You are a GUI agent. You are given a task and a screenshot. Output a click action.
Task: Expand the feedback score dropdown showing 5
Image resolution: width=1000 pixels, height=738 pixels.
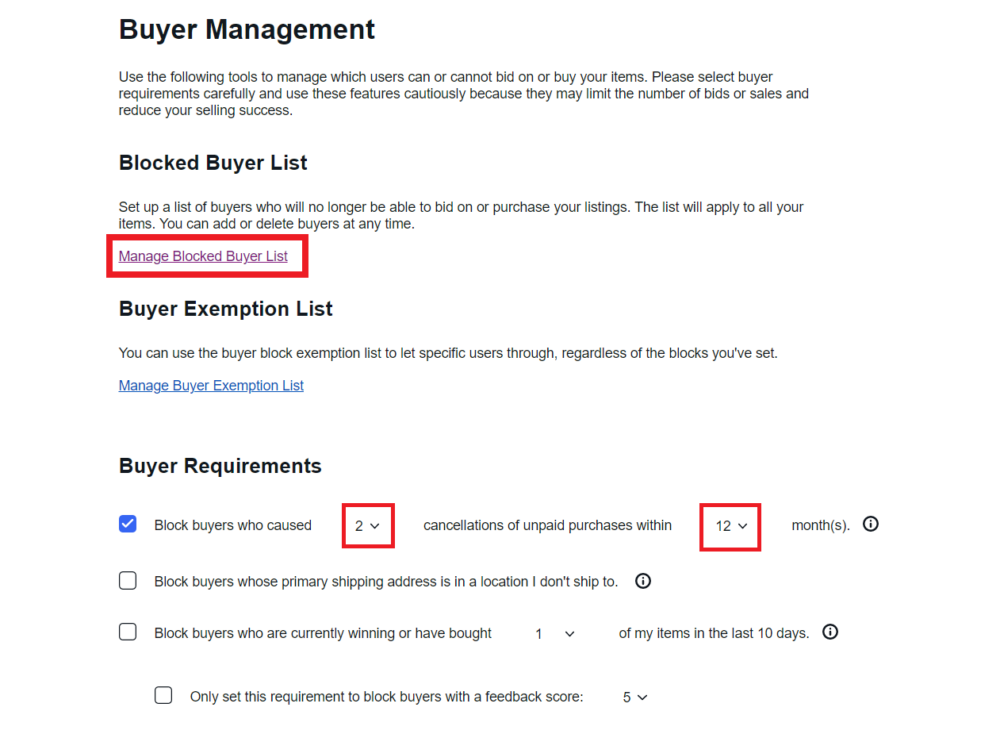tap(634, 696)
